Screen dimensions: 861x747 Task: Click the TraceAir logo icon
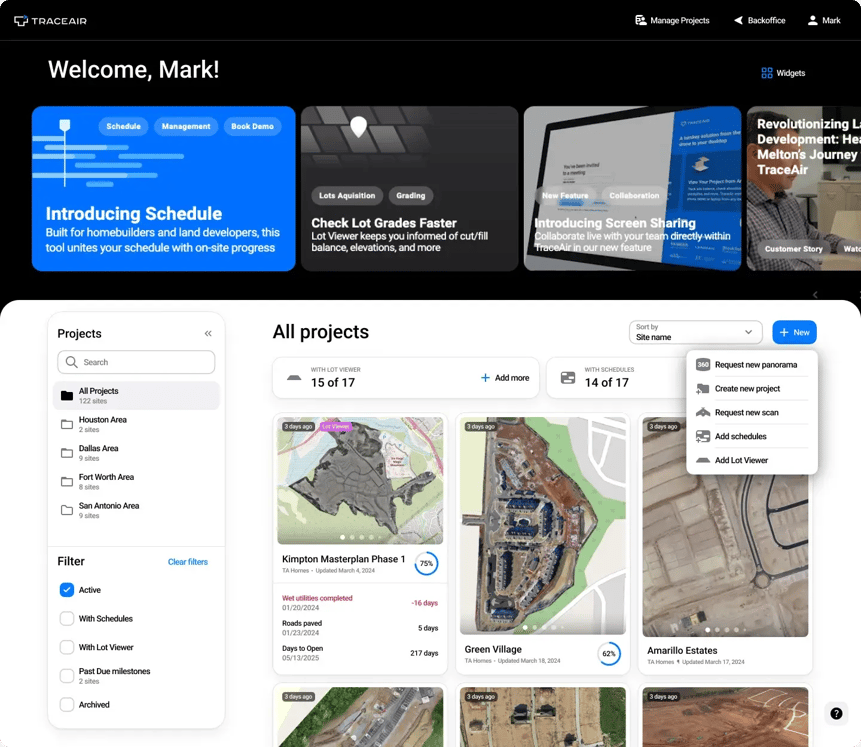pos(18,20)
